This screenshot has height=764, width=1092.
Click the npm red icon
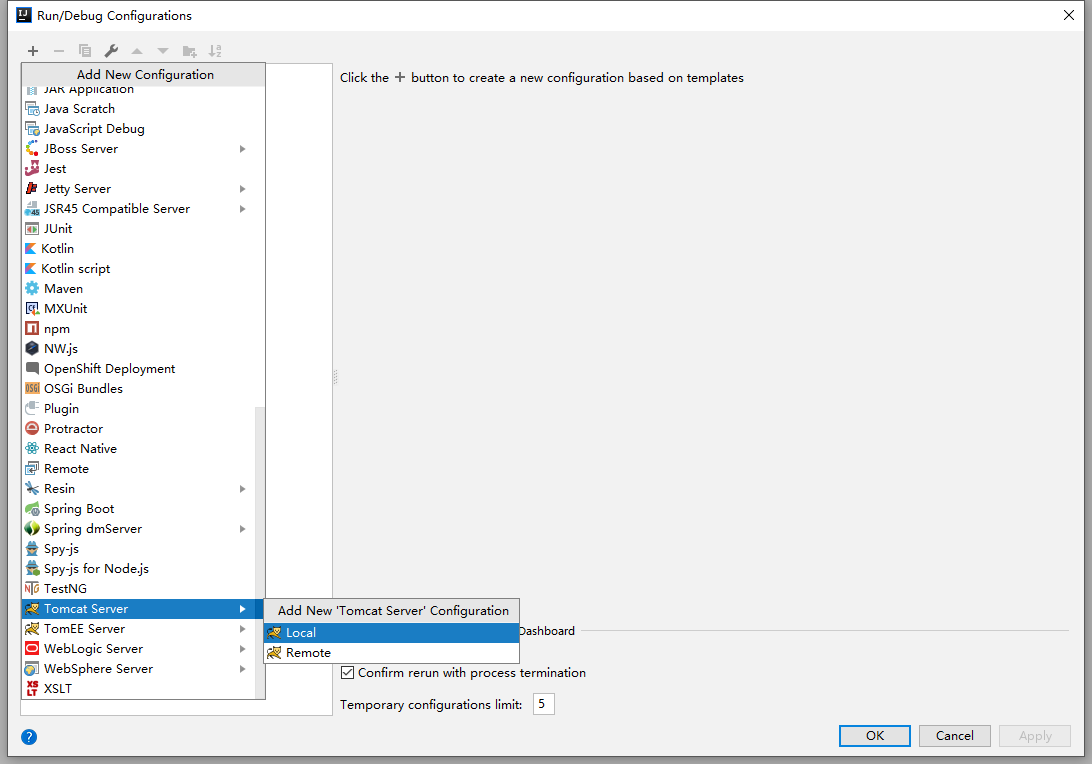[x=32, y=328]
